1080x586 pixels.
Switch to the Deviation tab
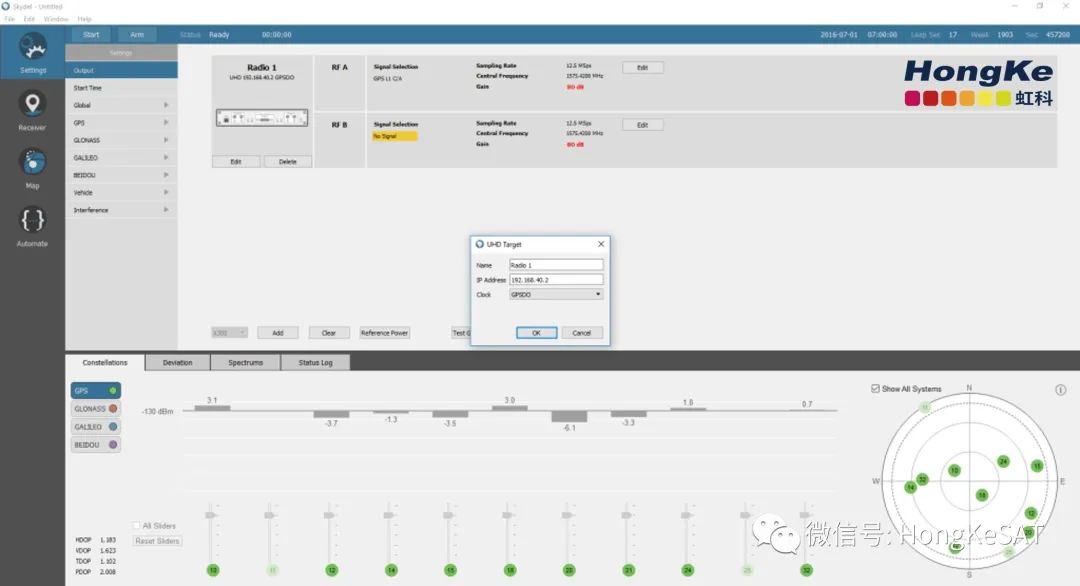point(177,363)
